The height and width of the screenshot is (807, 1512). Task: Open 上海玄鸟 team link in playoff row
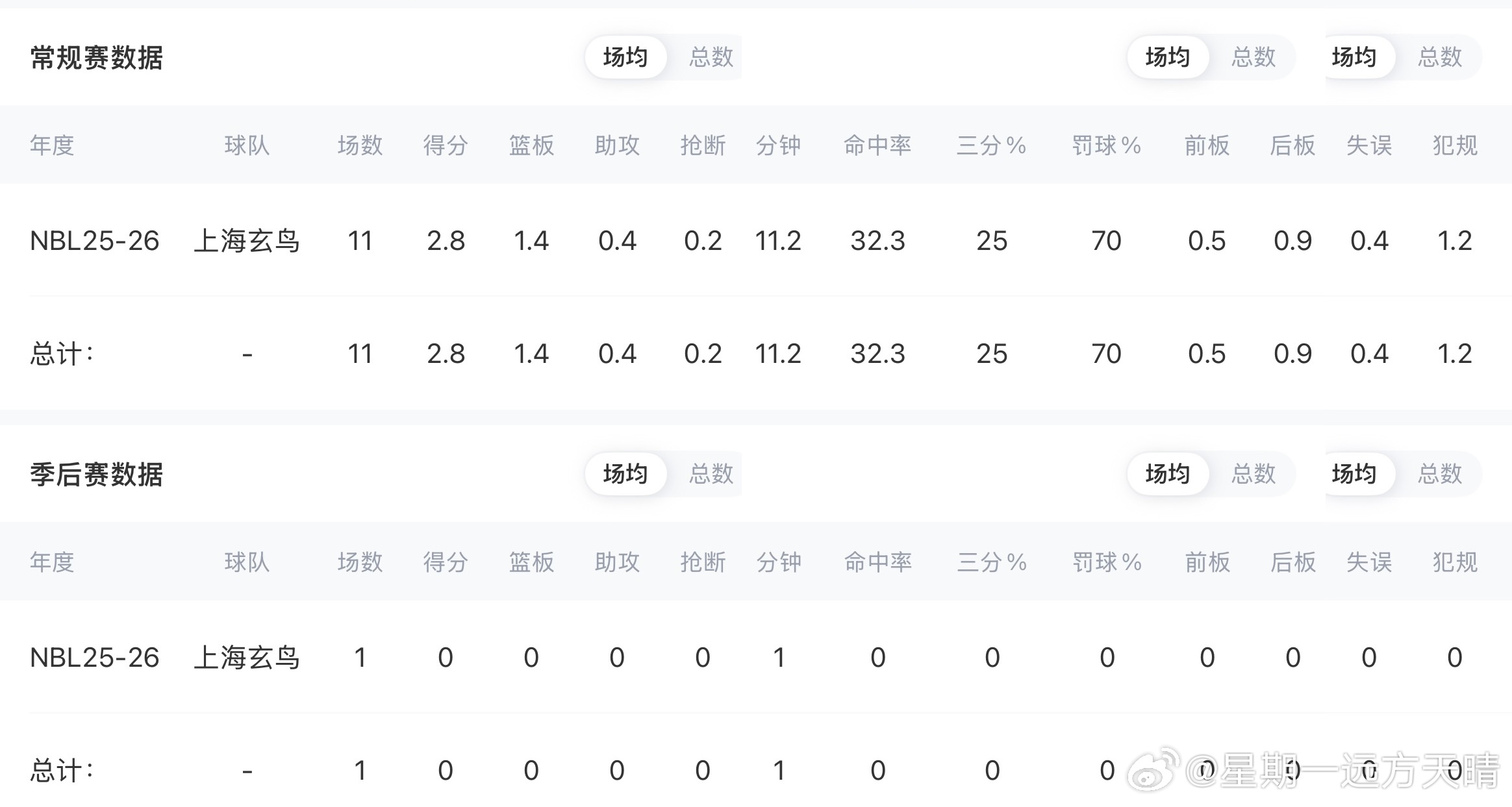pyautogui.click(x=247, y=658)
